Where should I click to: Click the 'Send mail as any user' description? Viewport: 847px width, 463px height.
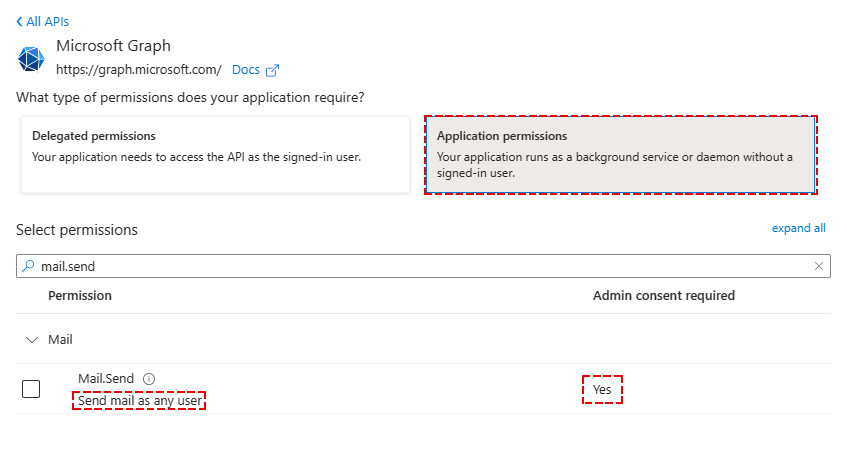tap(140, 400)
